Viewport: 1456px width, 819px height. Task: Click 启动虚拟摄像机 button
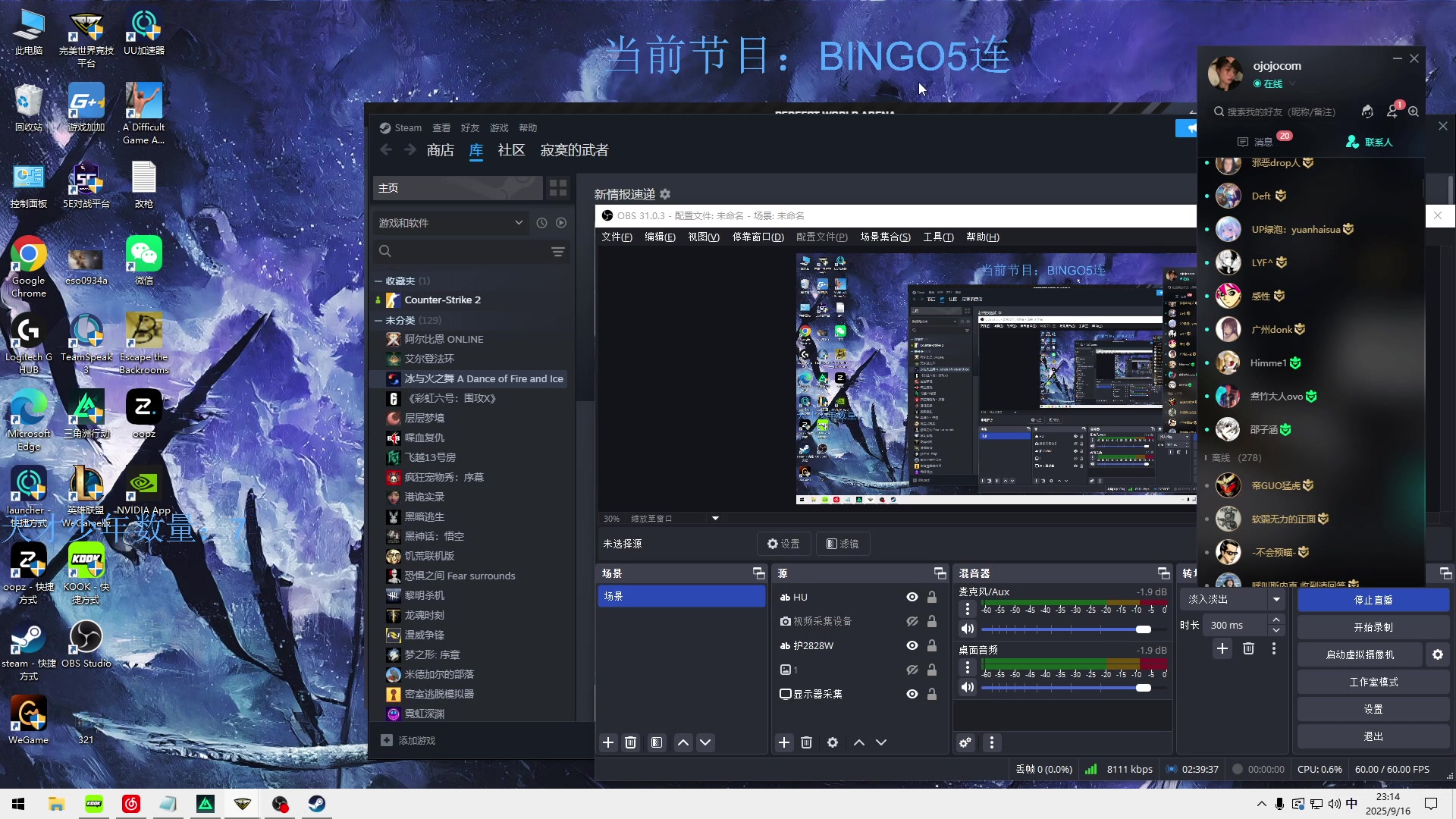(x=1360, y=654)
